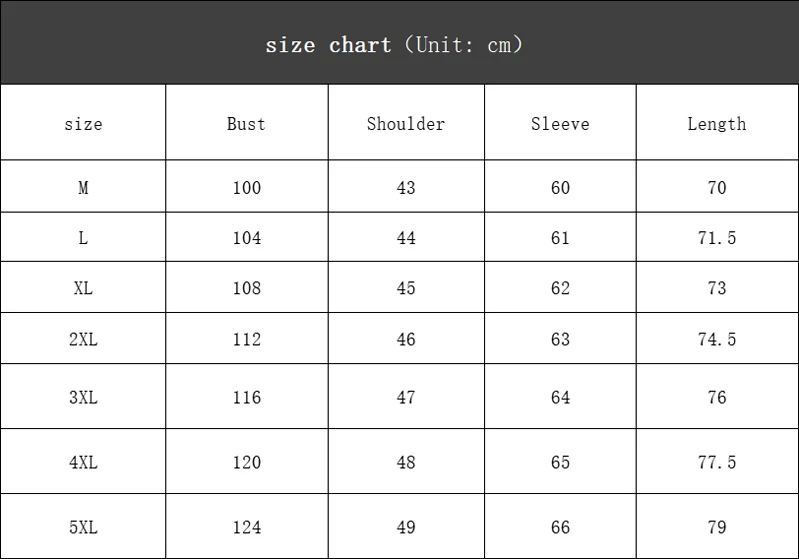Click the Length value 71.5 cell

(717, 238)
